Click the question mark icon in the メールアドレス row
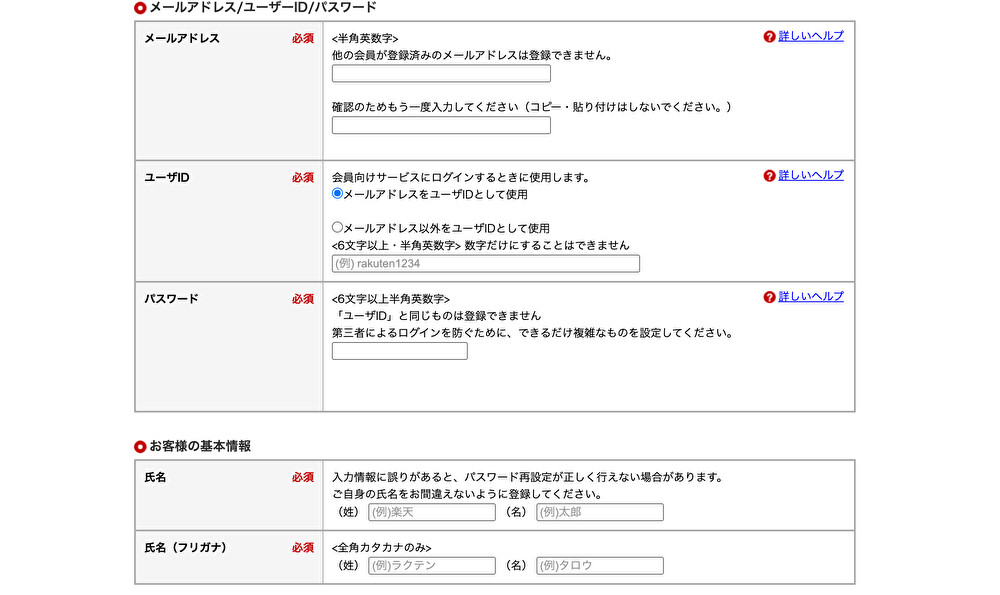 coord(769,37)
